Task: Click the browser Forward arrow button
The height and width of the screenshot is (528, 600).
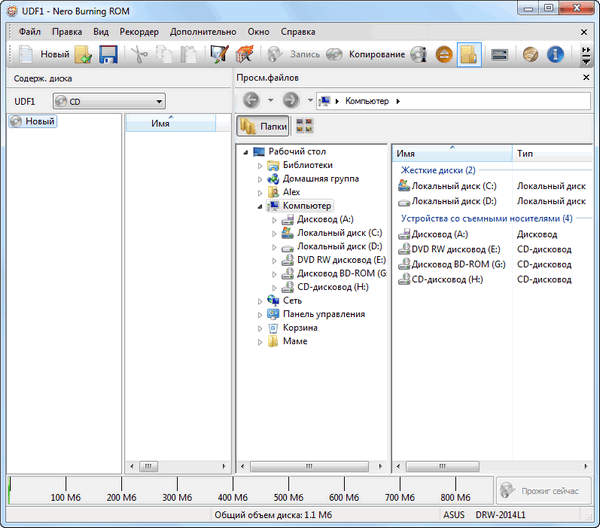Action: pyautogui.click(x=291, y=100)
